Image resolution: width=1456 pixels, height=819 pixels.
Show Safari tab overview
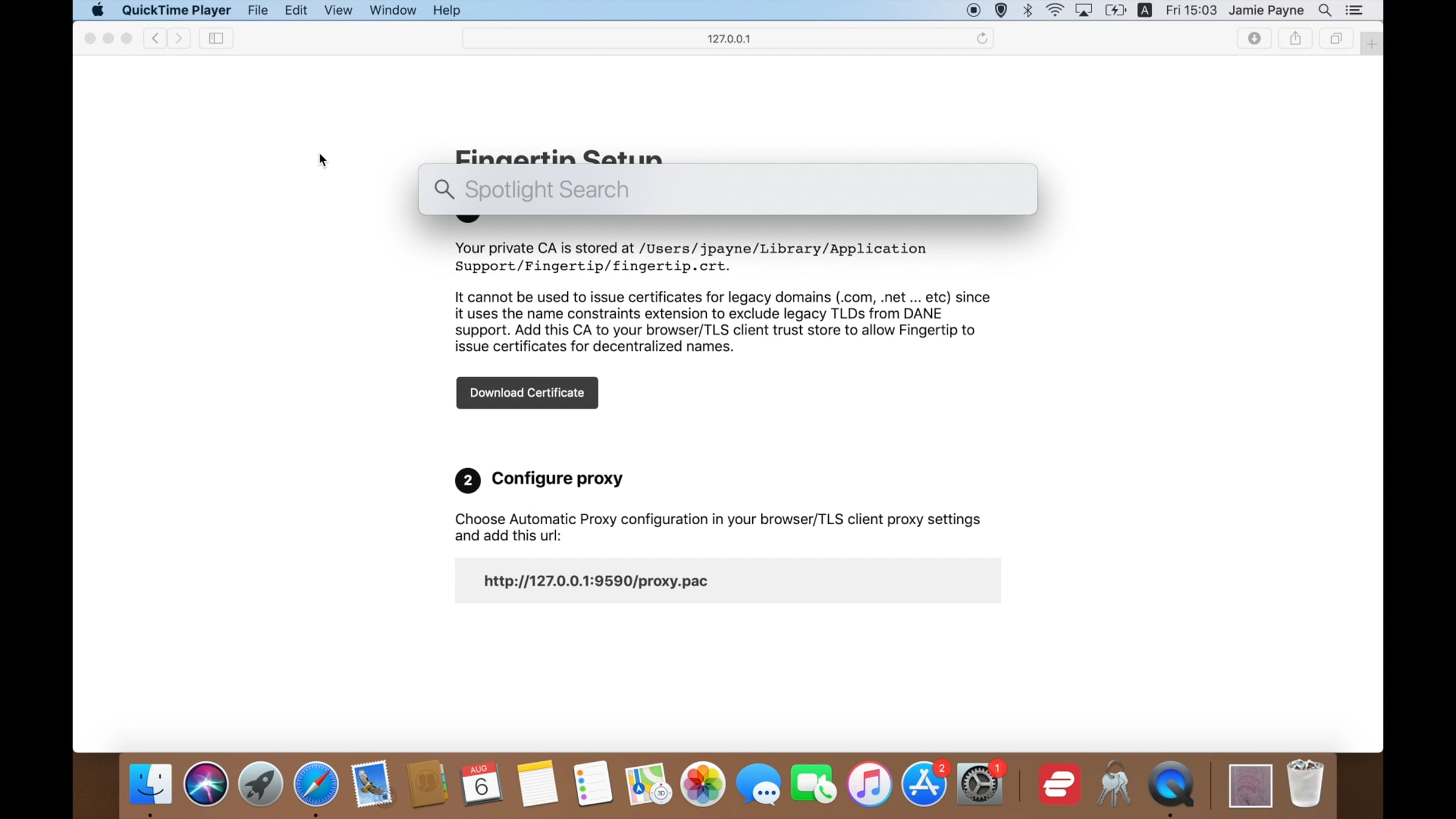tap(1336, 38)
